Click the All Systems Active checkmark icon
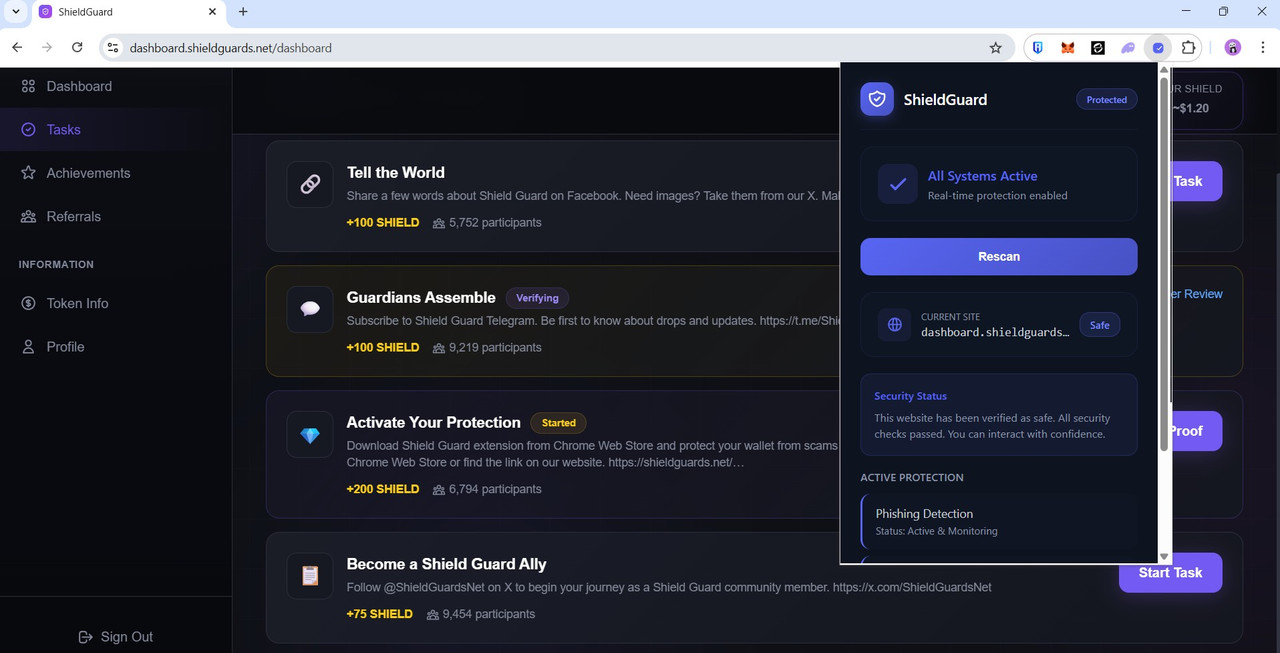This screenshot has width=1280, height=653. coord(897,184)
